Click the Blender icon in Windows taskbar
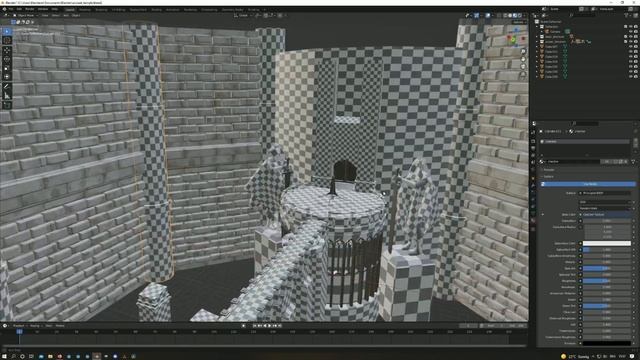Viewport: 640px width, 360px height. pos(96,356)
